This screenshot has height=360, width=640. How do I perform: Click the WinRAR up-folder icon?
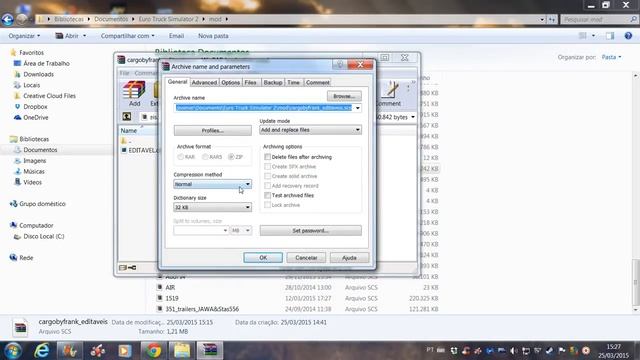pyautogui.click(x=127, y=117)
